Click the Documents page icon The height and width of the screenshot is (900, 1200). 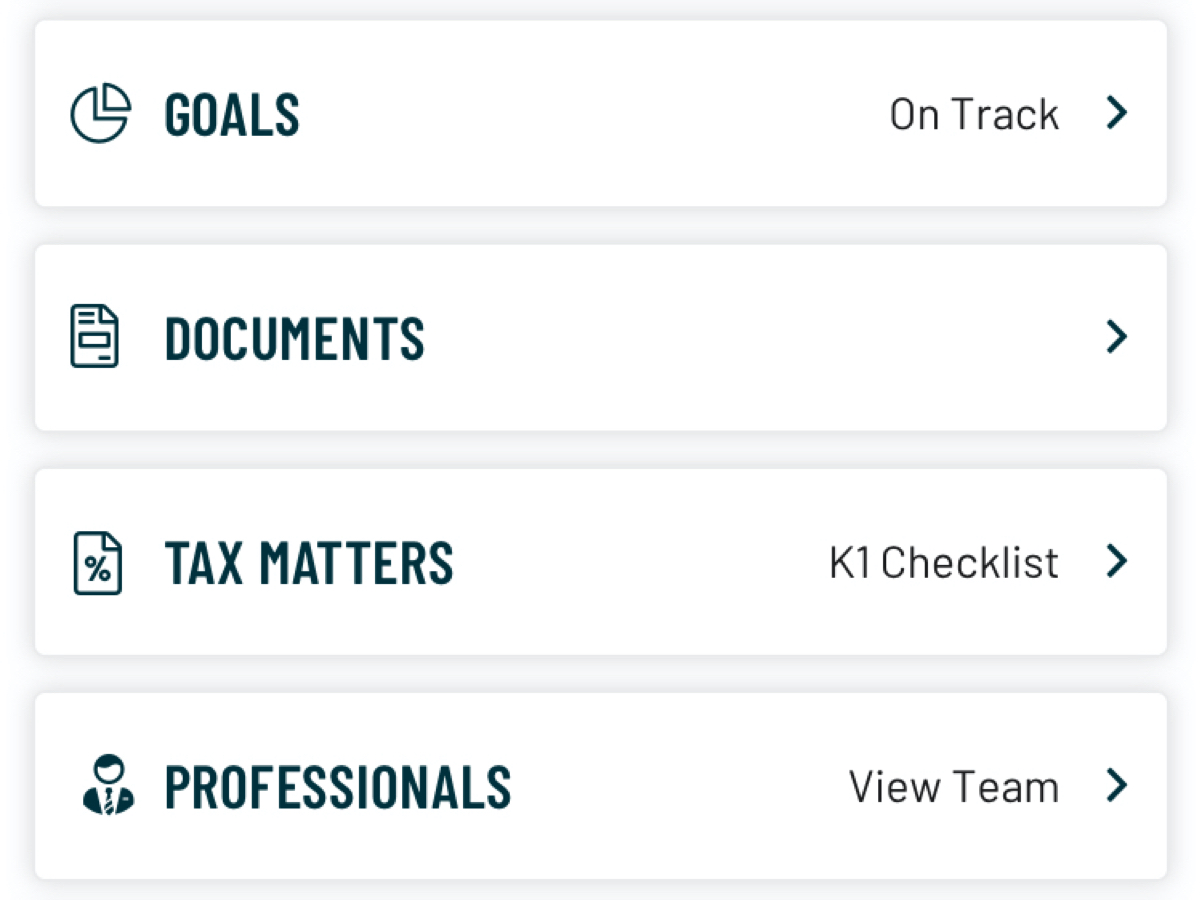point(95,337)
